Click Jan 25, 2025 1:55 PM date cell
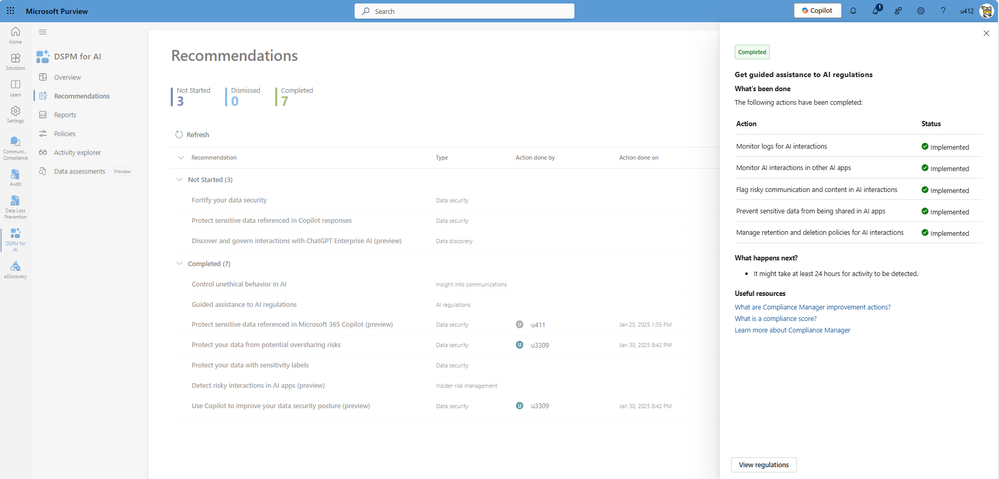999x479 pixels. [645, 325]
